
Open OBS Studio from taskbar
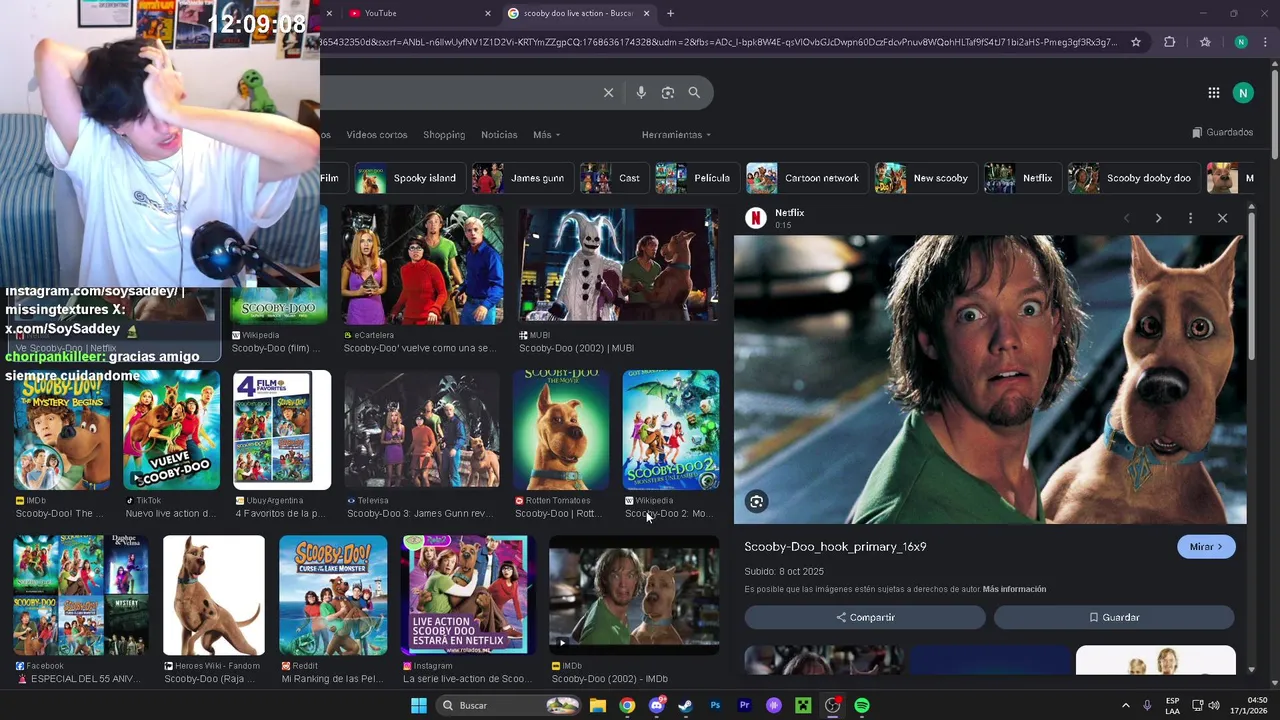[x=832, y=706]
